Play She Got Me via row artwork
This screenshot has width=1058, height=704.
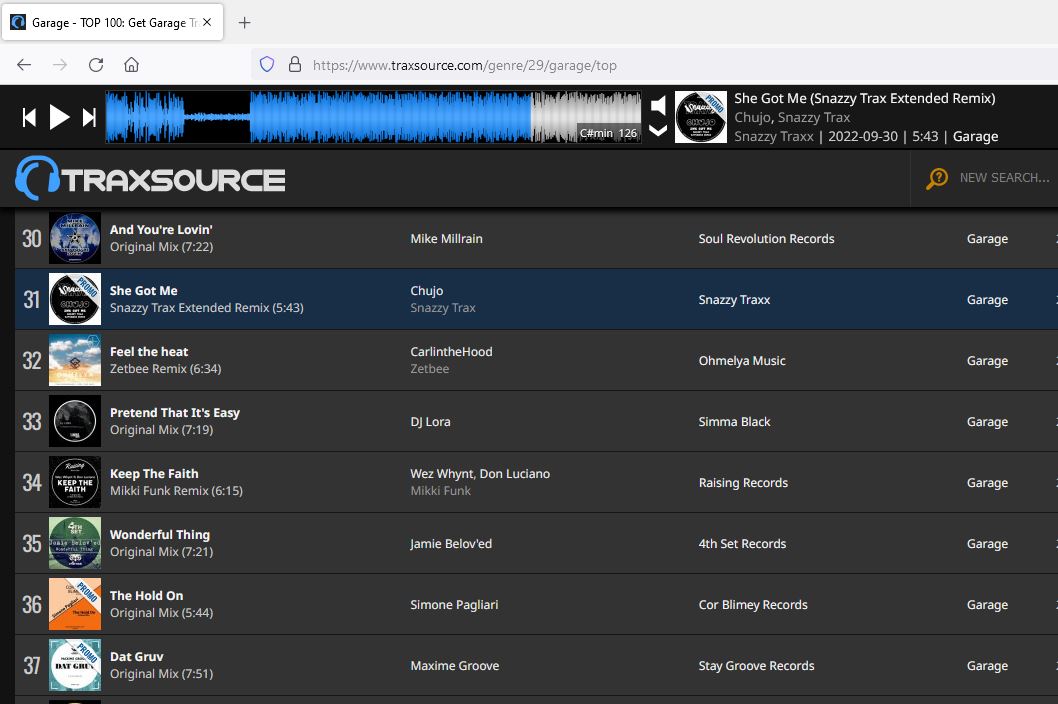tap(75, 299)
